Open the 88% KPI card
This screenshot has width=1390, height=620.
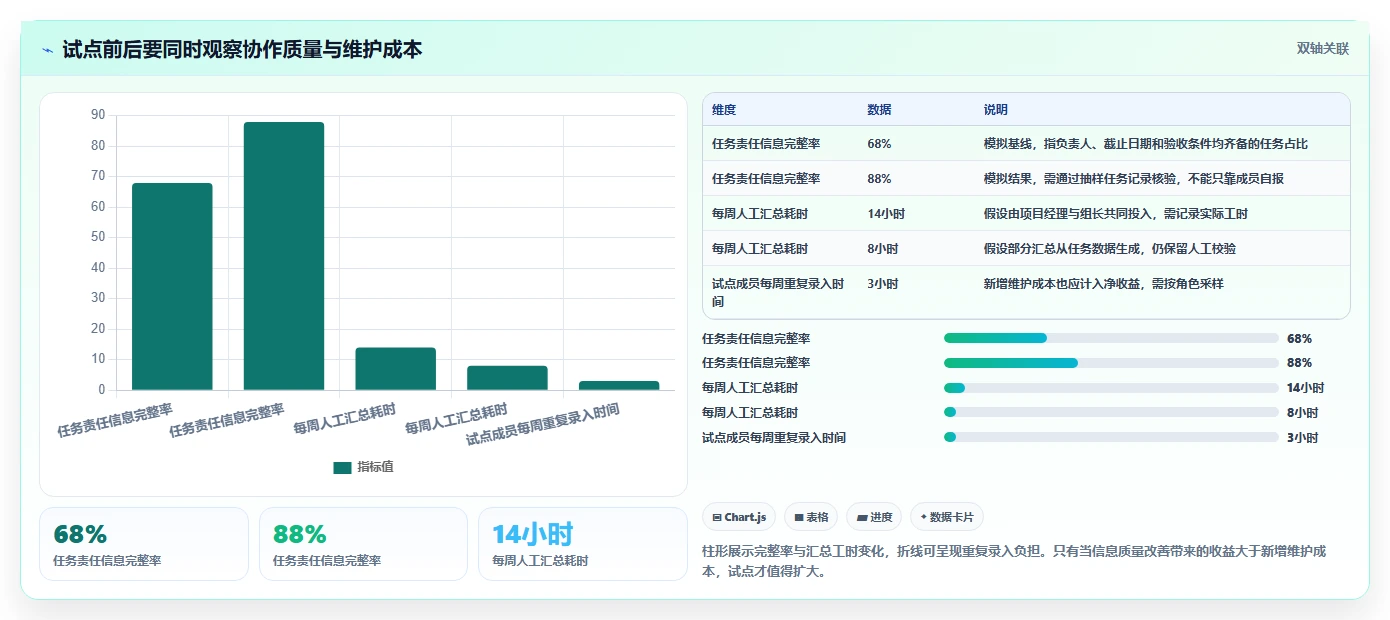click(363, 544)
